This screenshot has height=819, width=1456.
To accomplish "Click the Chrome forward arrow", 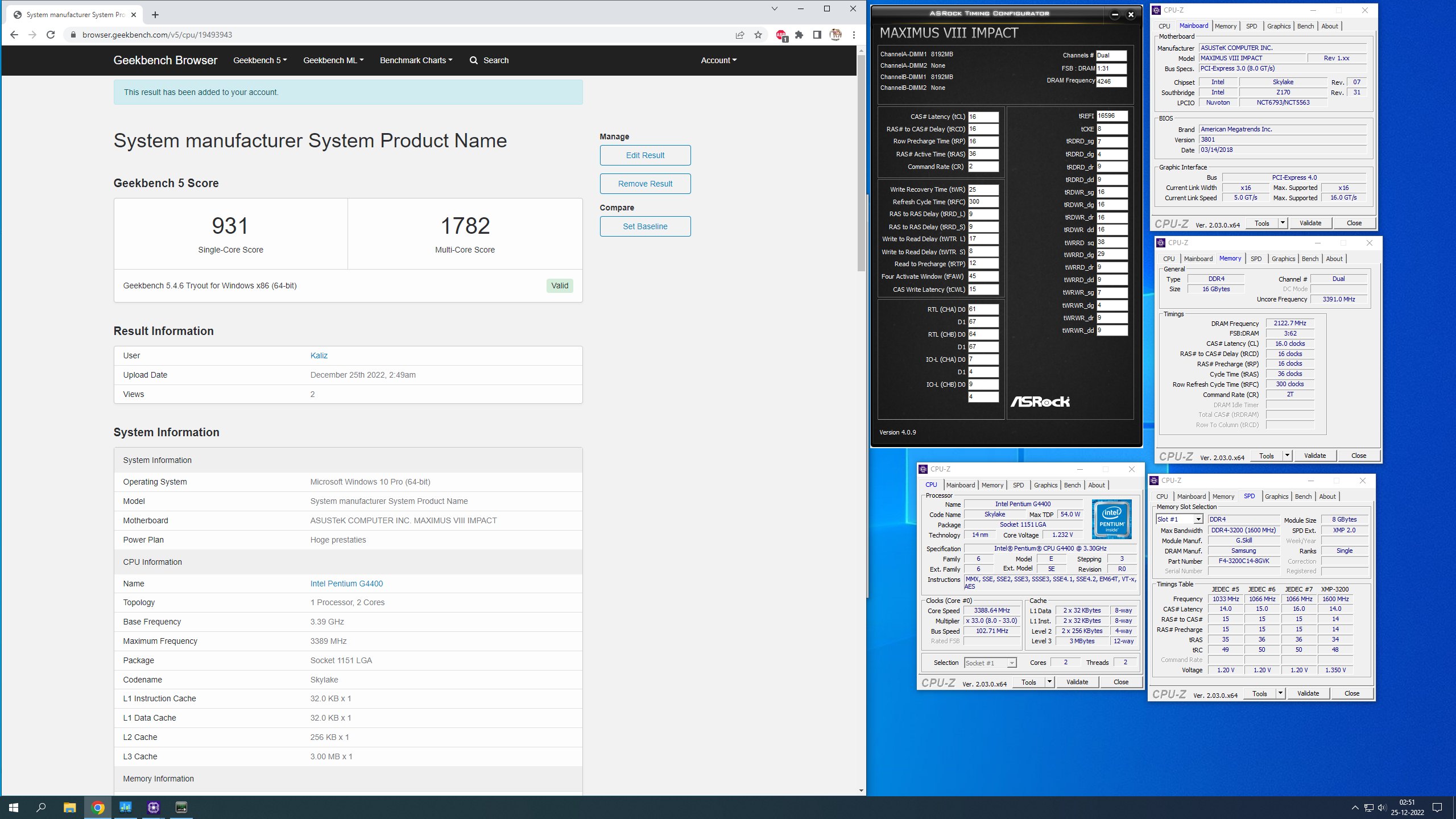I will 32,35.
